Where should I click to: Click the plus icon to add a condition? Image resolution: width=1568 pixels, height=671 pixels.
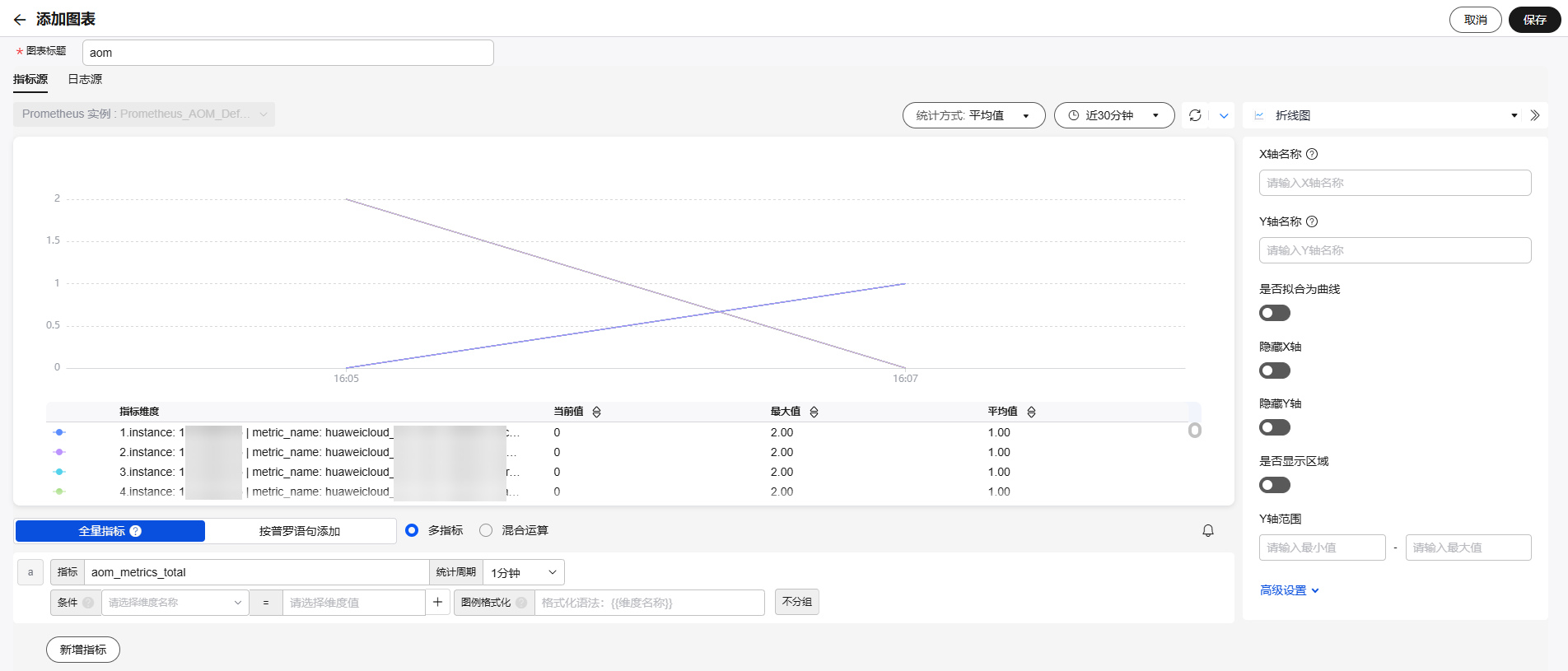[437, 603]
